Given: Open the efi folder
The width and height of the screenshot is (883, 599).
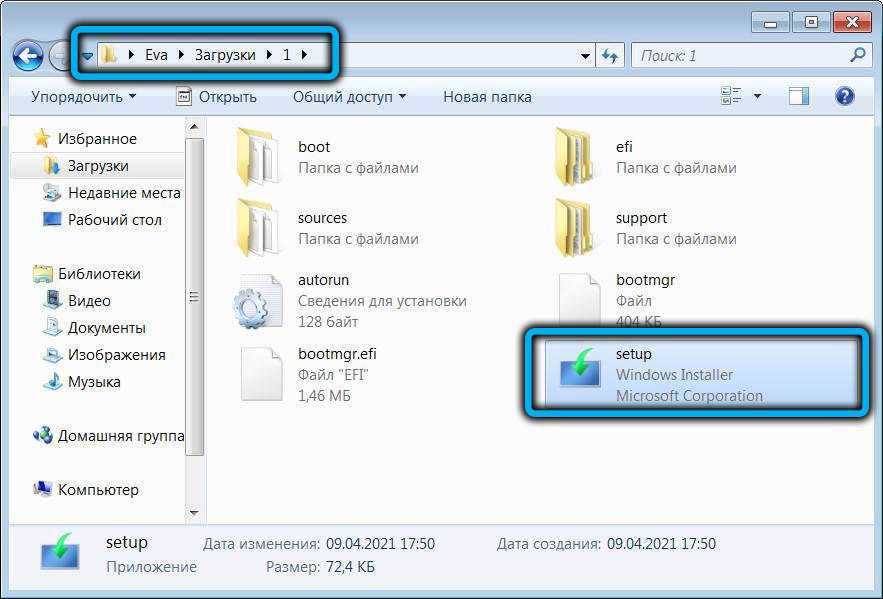Looking at the screenshot, I should pos(623,147).
